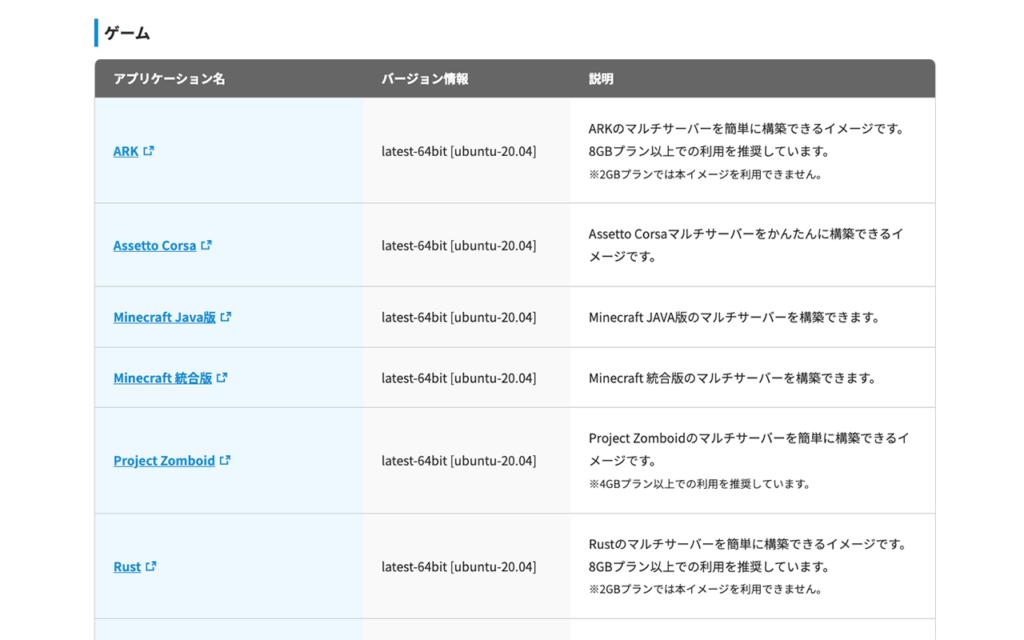This screenshot has width=1024, height=640.
Task: Click ARK row 8GBプラン以上での利用を推奨 text
Action: coord(709,152)
